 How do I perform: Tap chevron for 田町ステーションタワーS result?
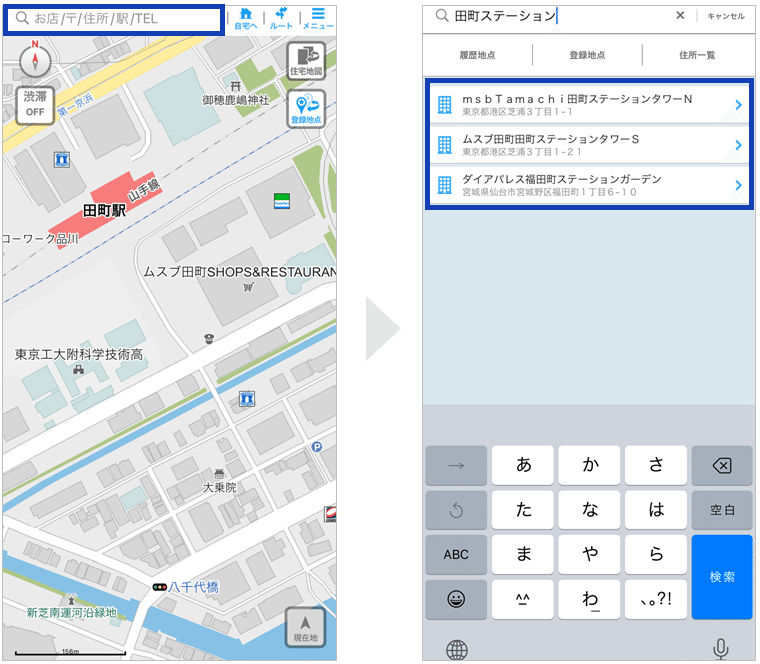coord(738,145)
